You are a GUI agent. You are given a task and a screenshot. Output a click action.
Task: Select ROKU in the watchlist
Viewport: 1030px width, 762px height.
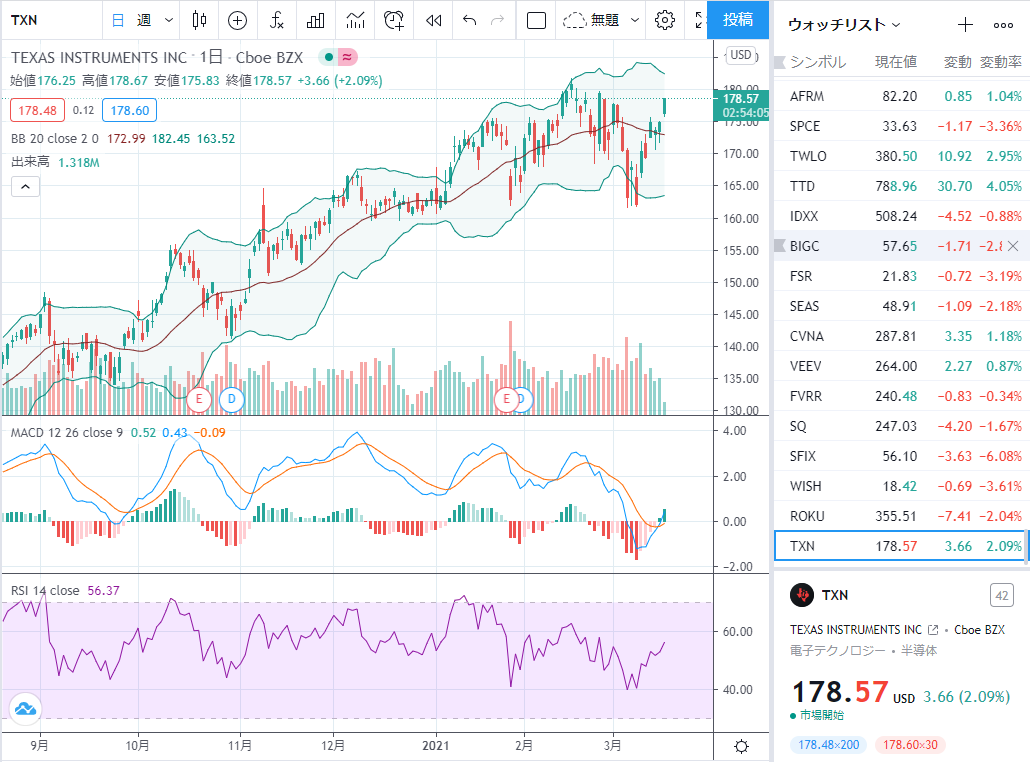tap(899, 516)
